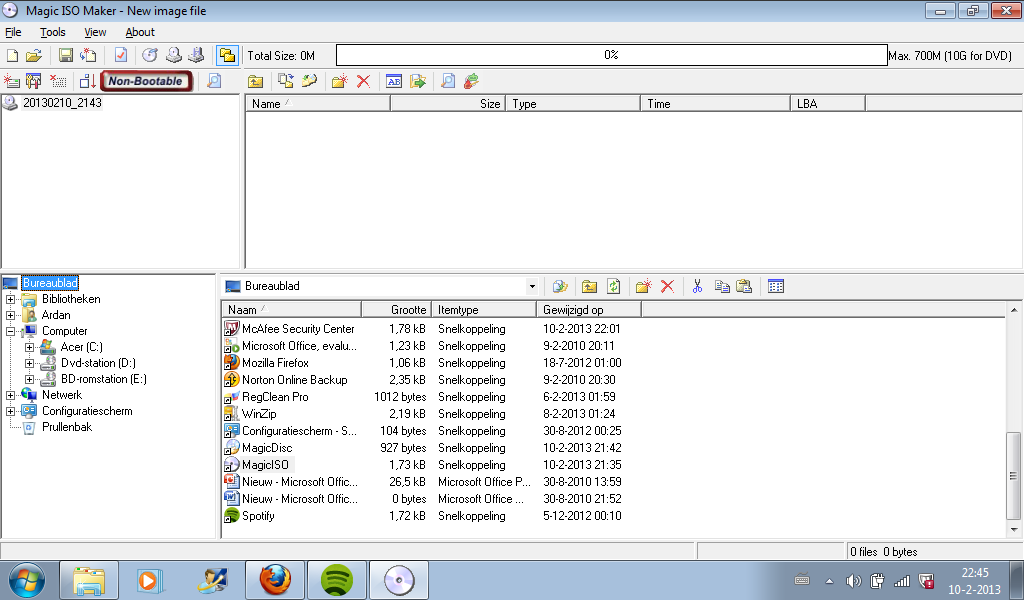Screen dimensions: 1024x600
Task: Expand the Bibliotheken tree node
Action: 10,300
